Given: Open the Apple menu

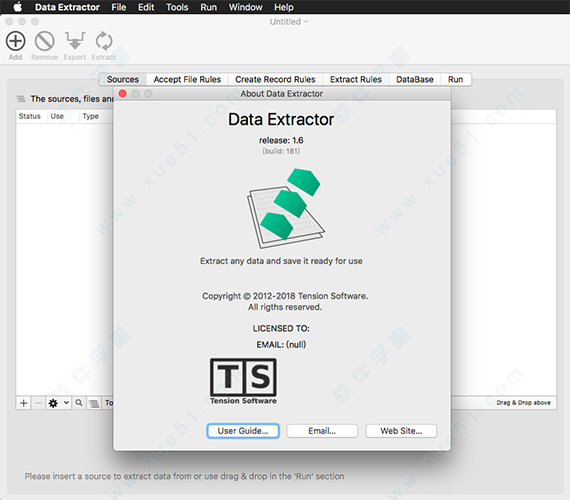Looking at the screenshot, I should point(17,7).
